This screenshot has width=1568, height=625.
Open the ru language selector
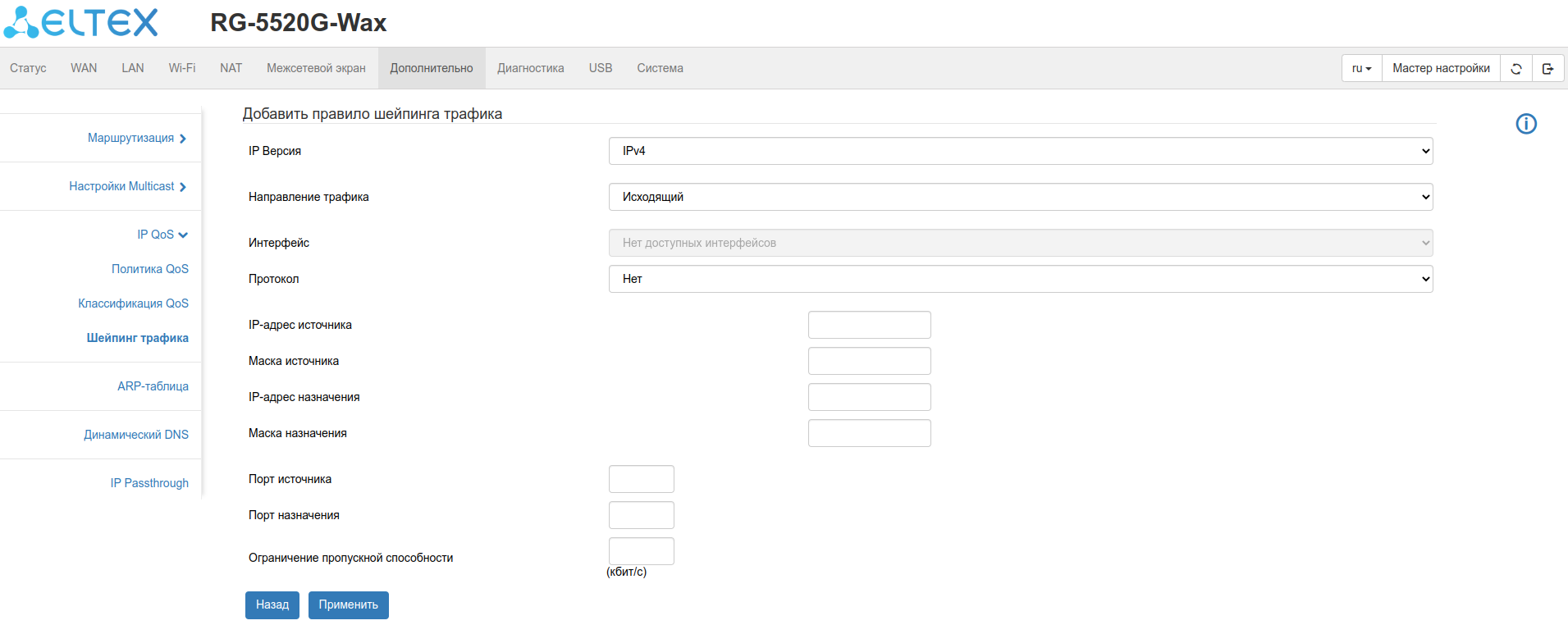click(1361, 68)
